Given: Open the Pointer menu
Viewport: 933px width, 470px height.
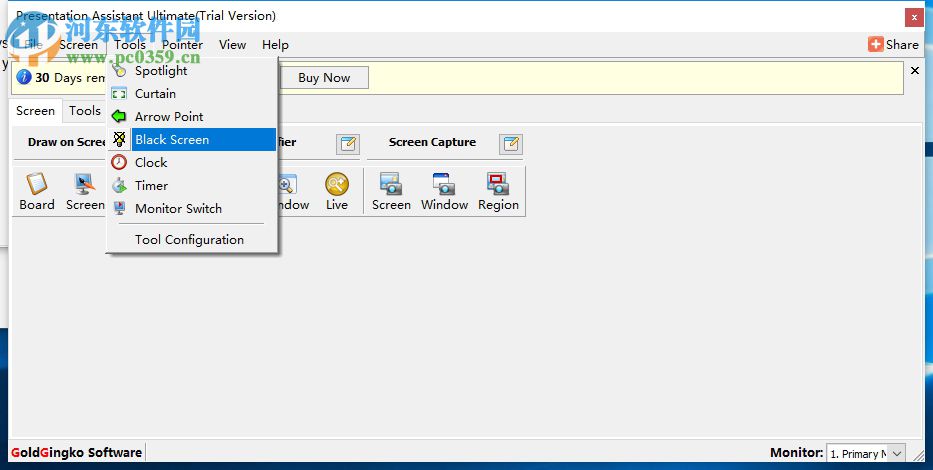Looking at the screenshot, I should tap(183, 45).
